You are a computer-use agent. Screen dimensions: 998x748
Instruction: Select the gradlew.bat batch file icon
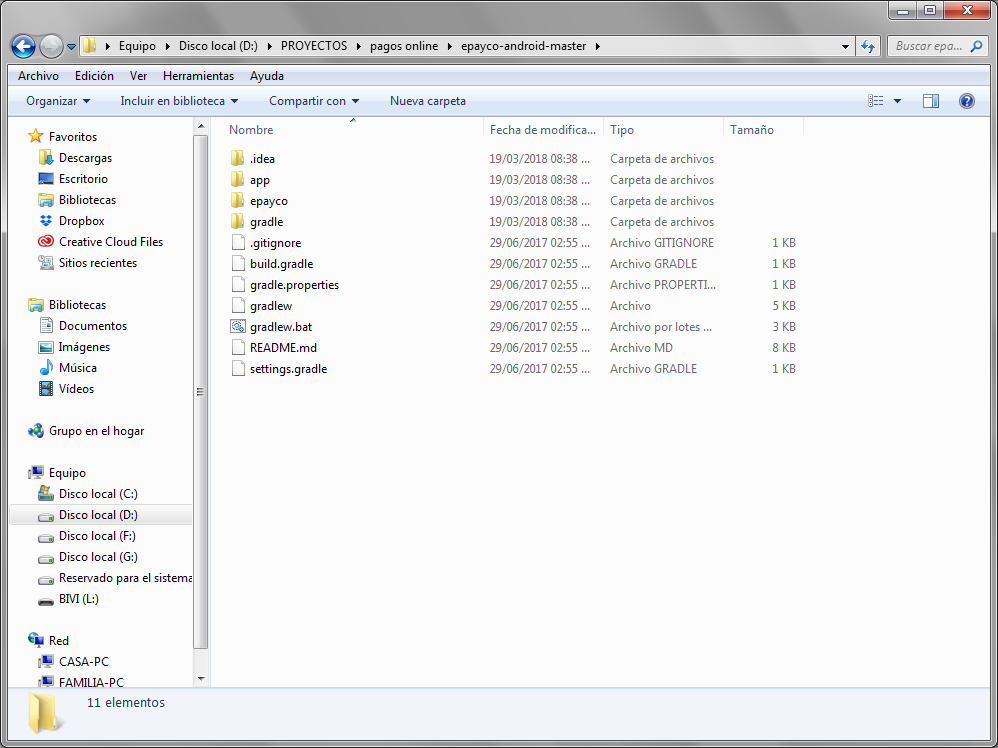(x=237, y=327)
